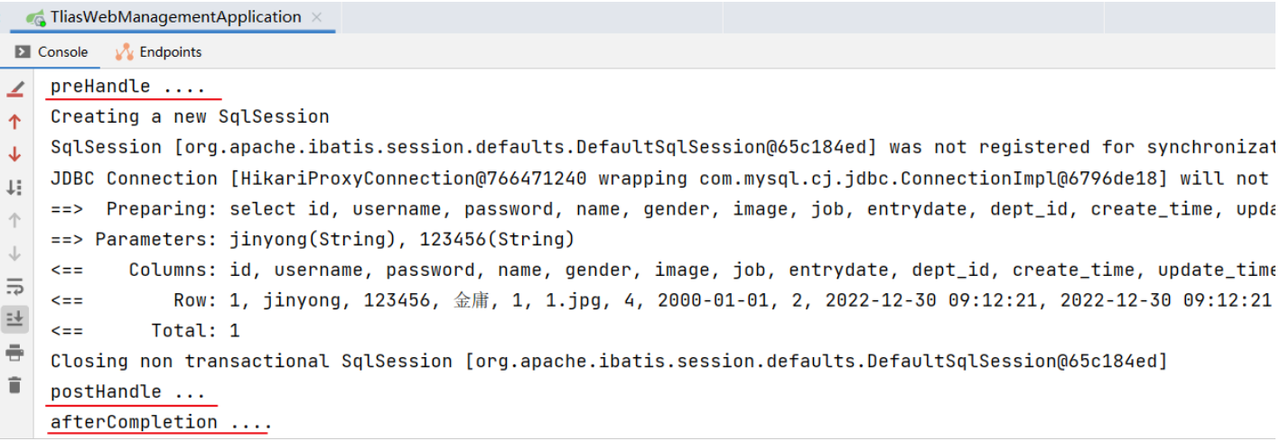Switch to the Console tab
Image resolution: width=1280 pixels, height=441 pixels.
(x=51, y=52)
